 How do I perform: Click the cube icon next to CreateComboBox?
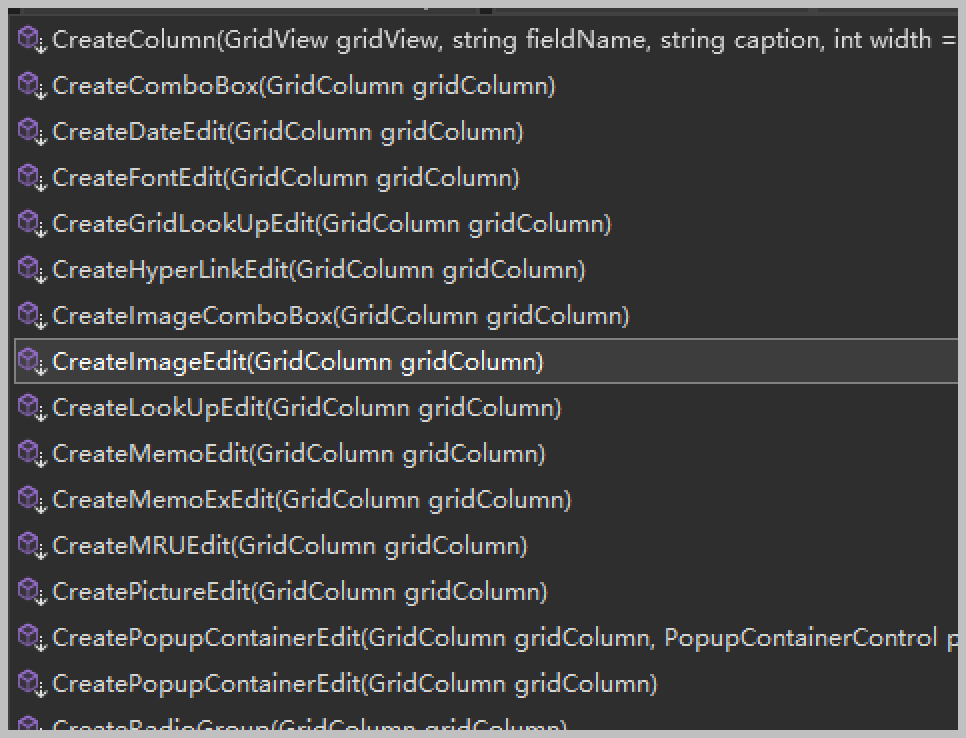point(31,86)
